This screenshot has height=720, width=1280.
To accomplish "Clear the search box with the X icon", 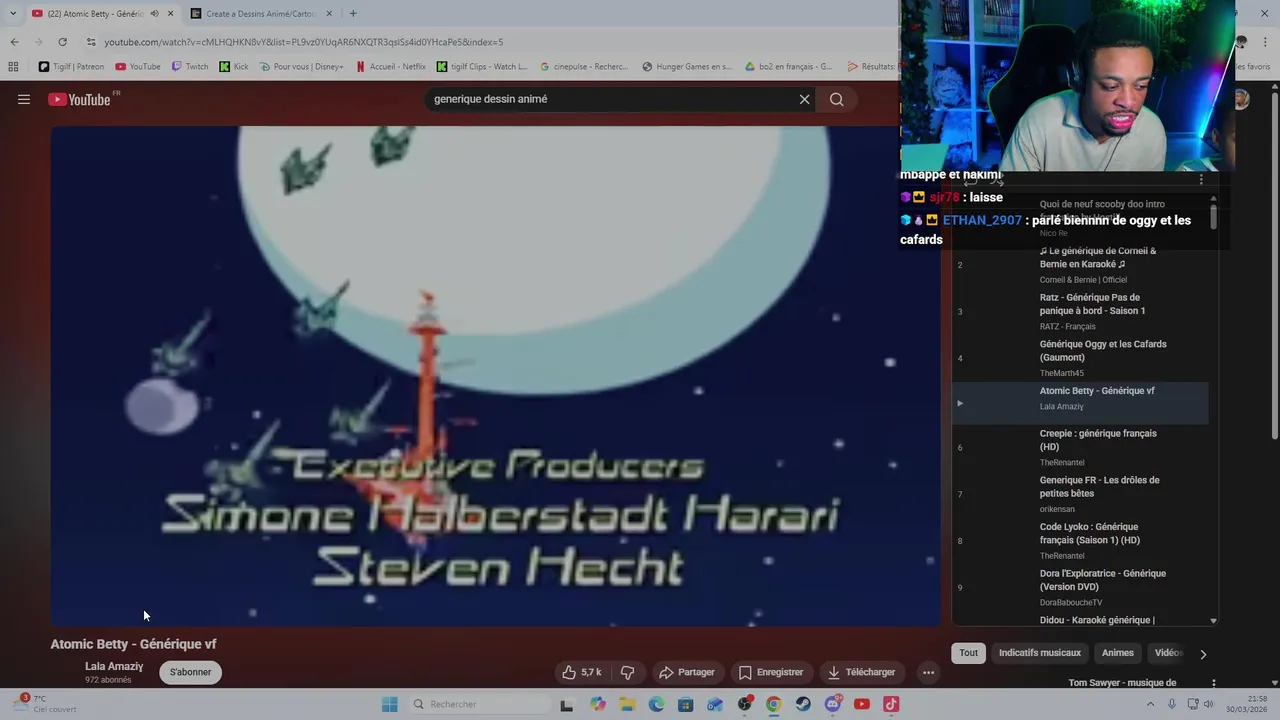I will 804,99.
